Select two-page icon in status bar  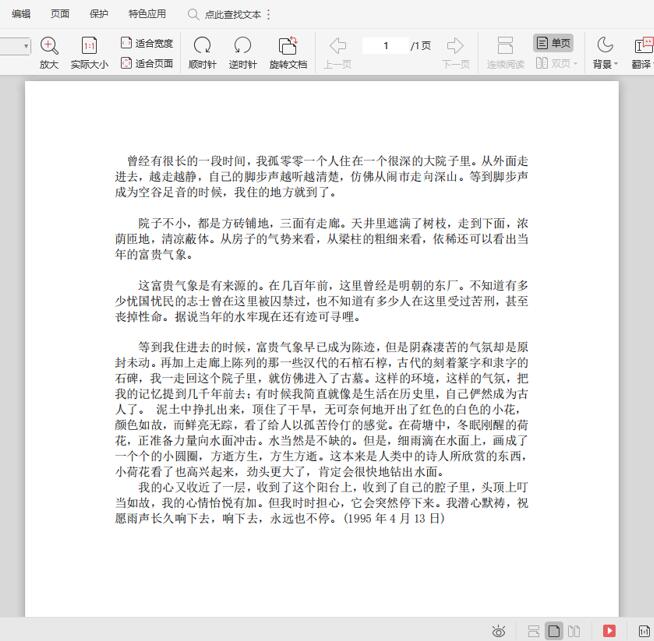[574, 631]
